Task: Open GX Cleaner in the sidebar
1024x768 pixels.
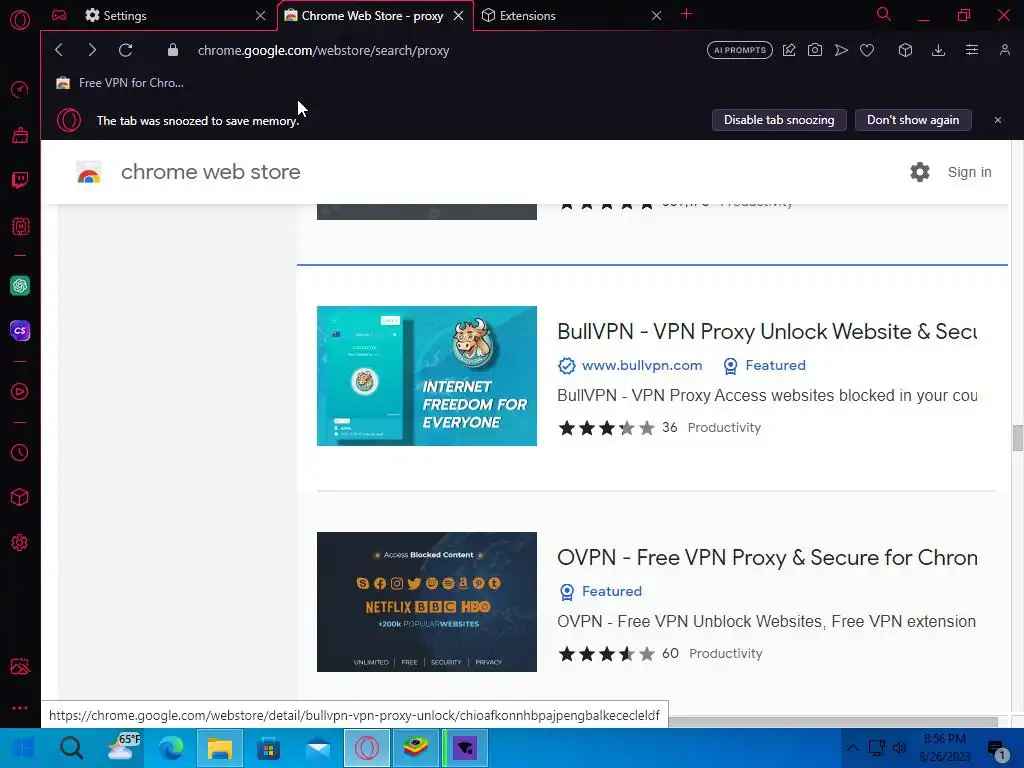Action: [x=20, y=135]
